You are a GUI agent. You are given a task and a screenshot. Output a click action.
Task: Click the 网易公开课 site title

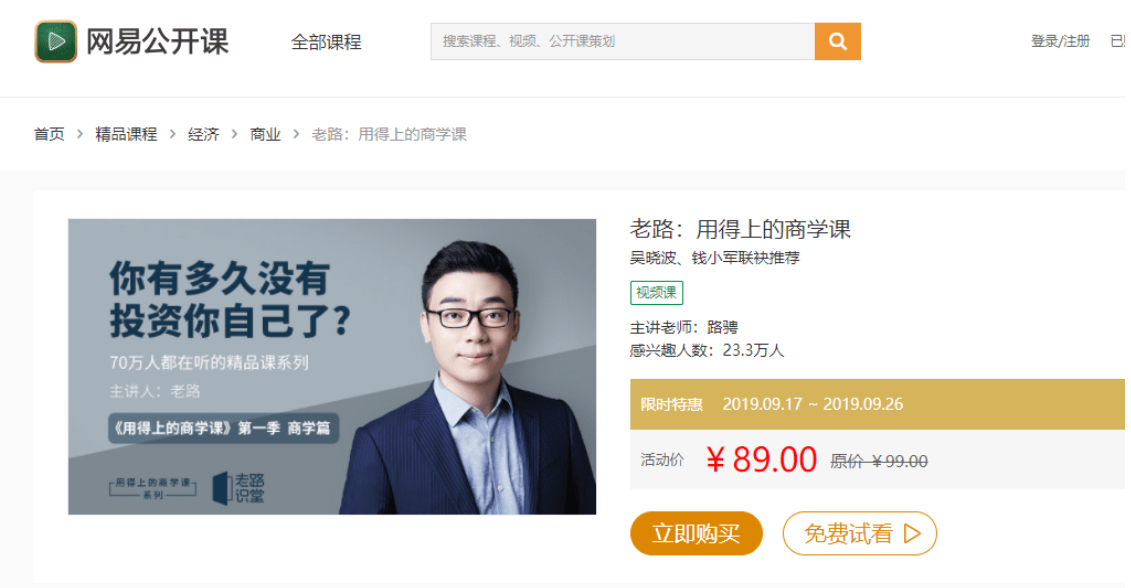pos(157,41)
